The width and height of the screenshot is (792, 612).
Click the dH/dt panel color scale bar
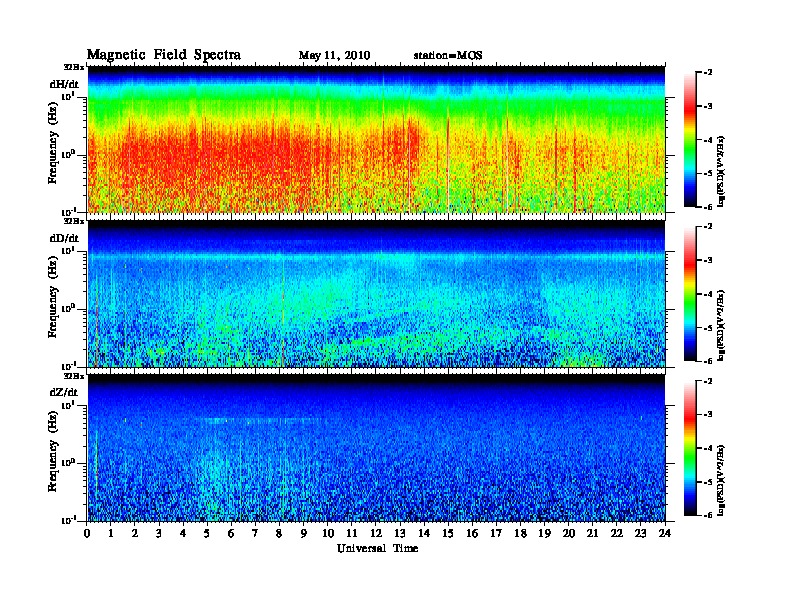pyautogui.click(x=690, y=140)
